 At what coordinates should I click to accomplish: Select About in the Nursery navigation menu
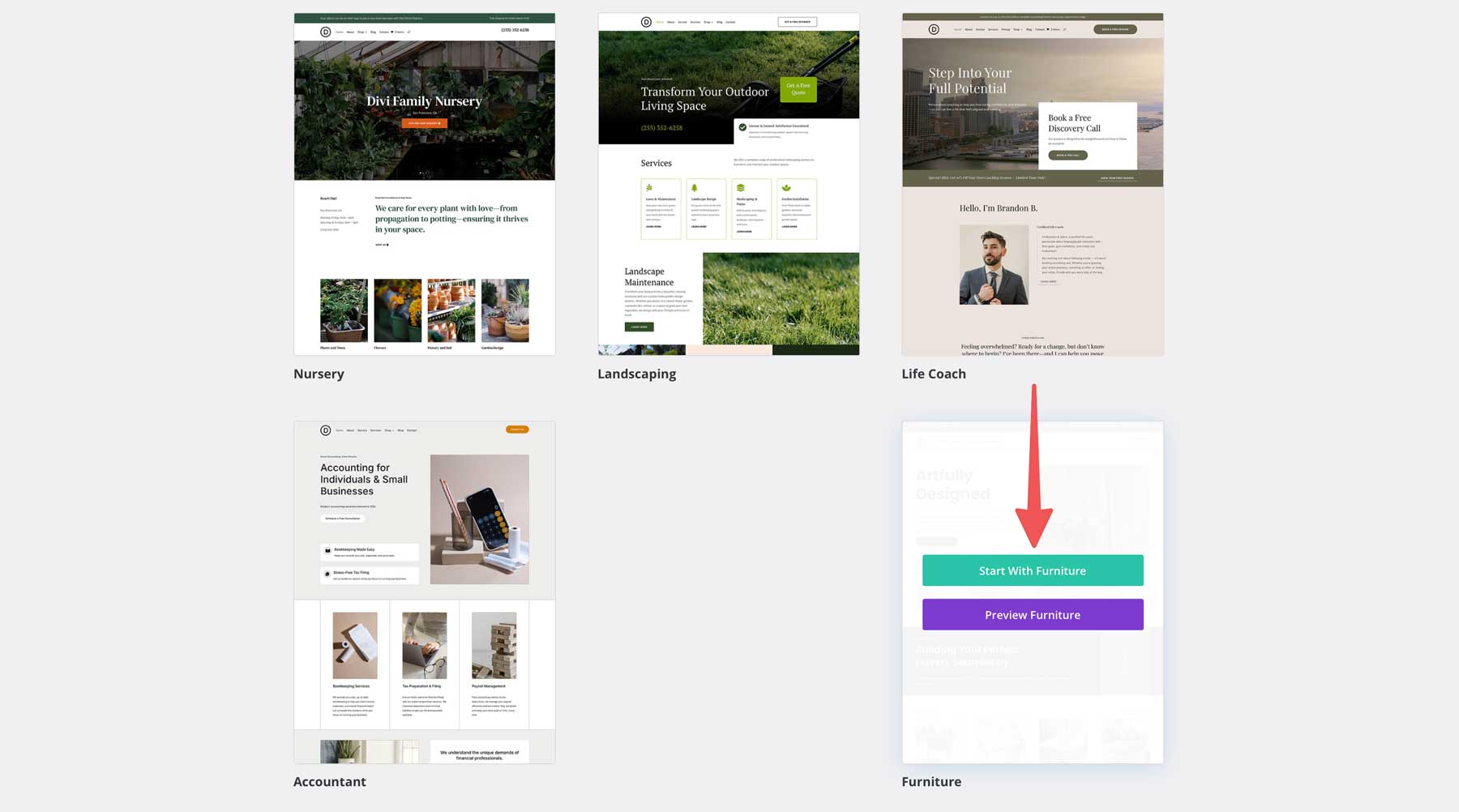tap(350, 32)
